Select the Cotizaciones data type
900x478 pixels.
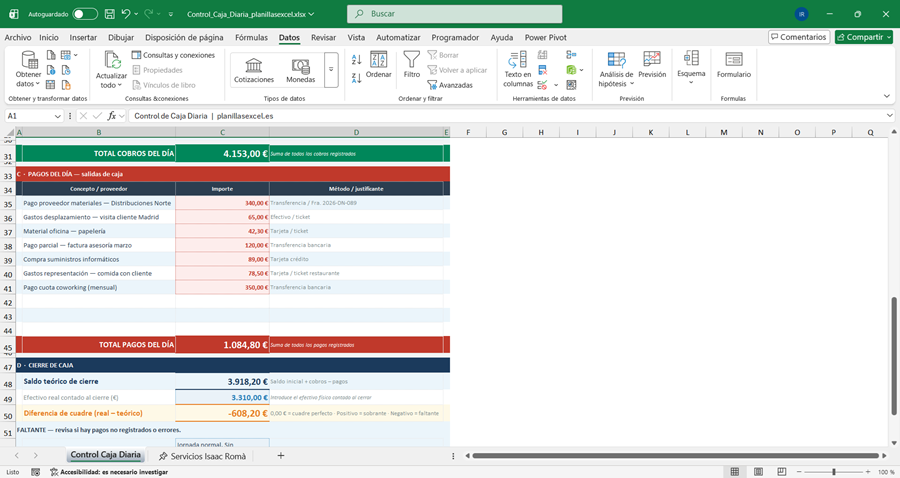point(254,69)
